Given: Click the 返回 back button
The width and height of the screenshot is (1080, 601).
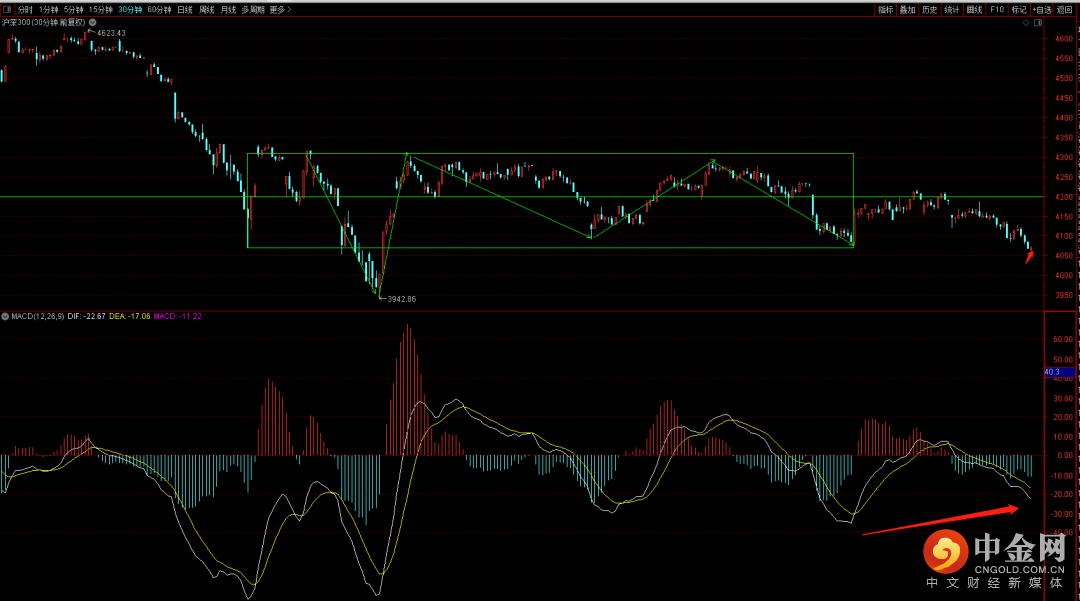Looking at the screenshot, I should 1065,9.
